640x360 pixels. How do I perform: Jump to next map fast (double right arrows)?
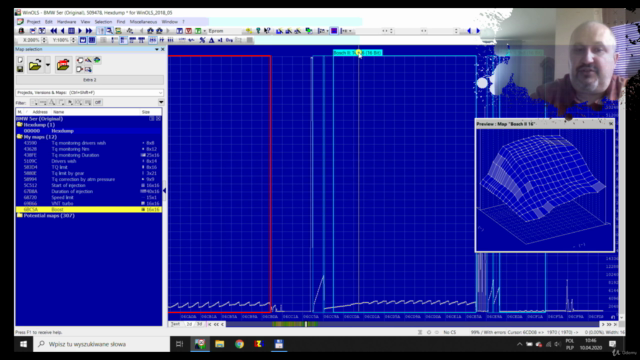89,31
